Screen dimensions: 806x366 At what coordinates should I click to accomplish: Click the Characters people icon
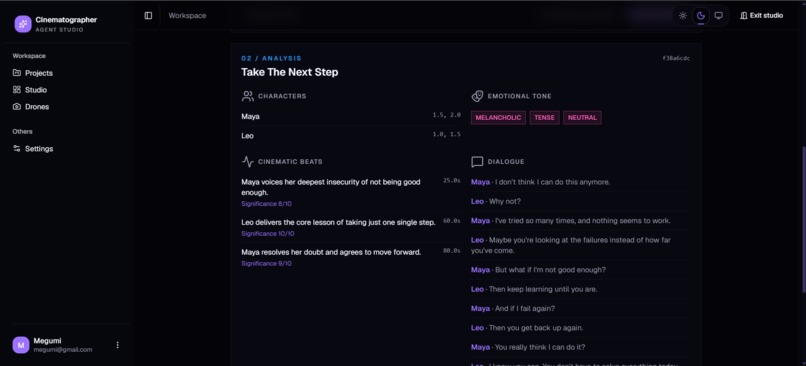tap(248, 96)
